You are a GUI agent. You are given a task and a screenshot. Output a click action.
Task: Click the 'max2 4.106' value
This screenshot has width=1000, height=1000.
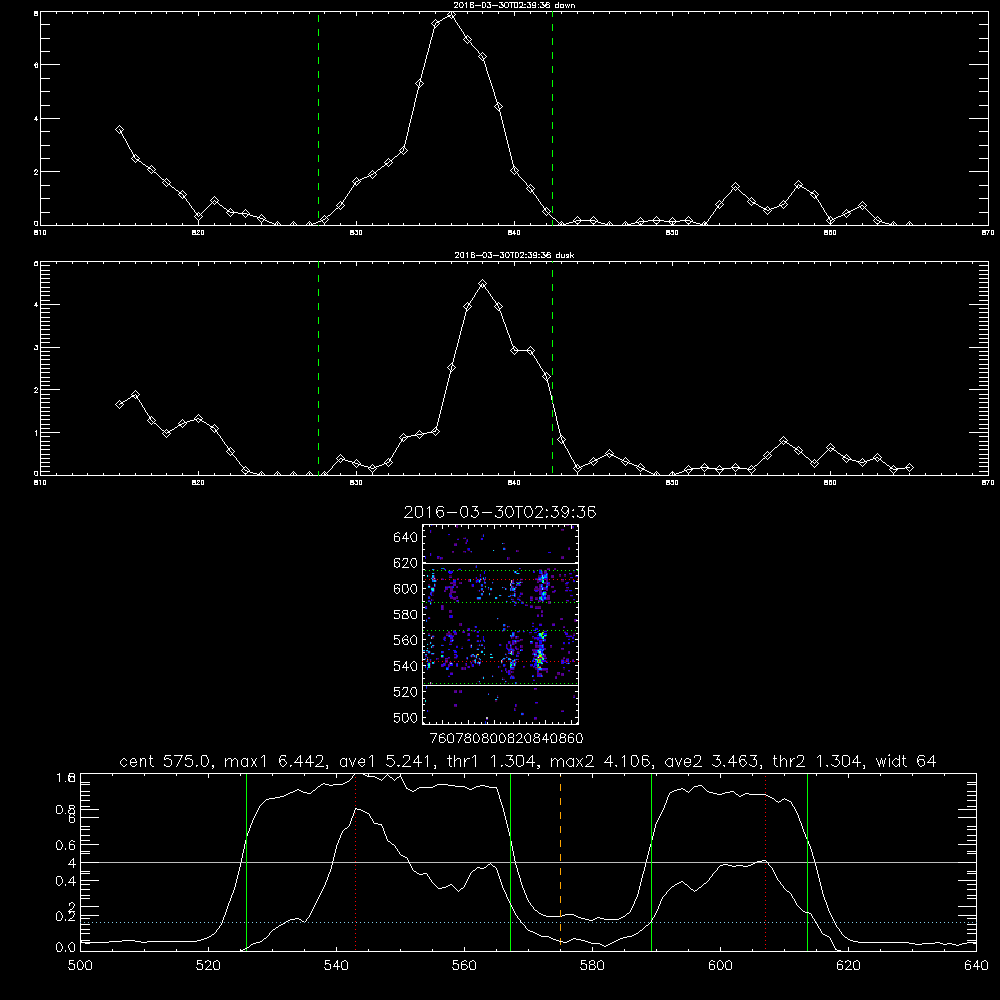coord(599,761)
